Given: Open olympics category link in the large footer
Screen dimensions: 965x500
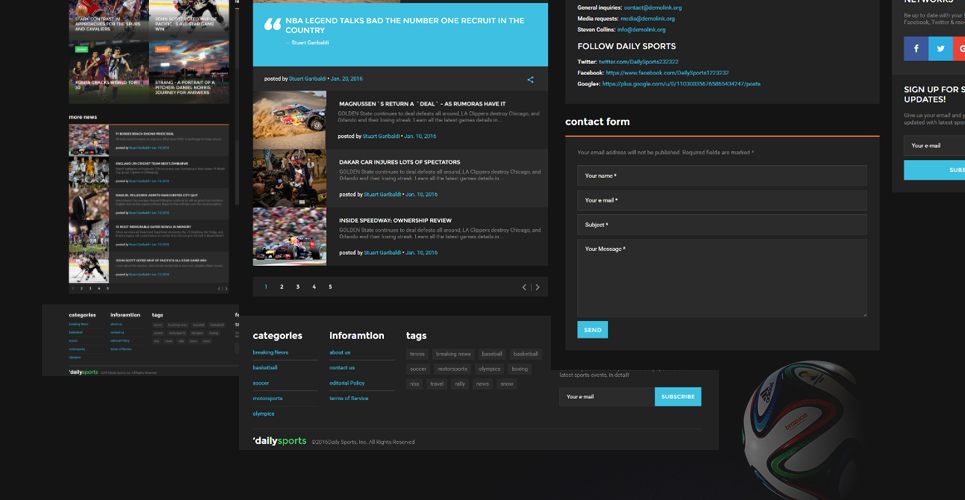Looking at the screenshot, I should 263,414.
